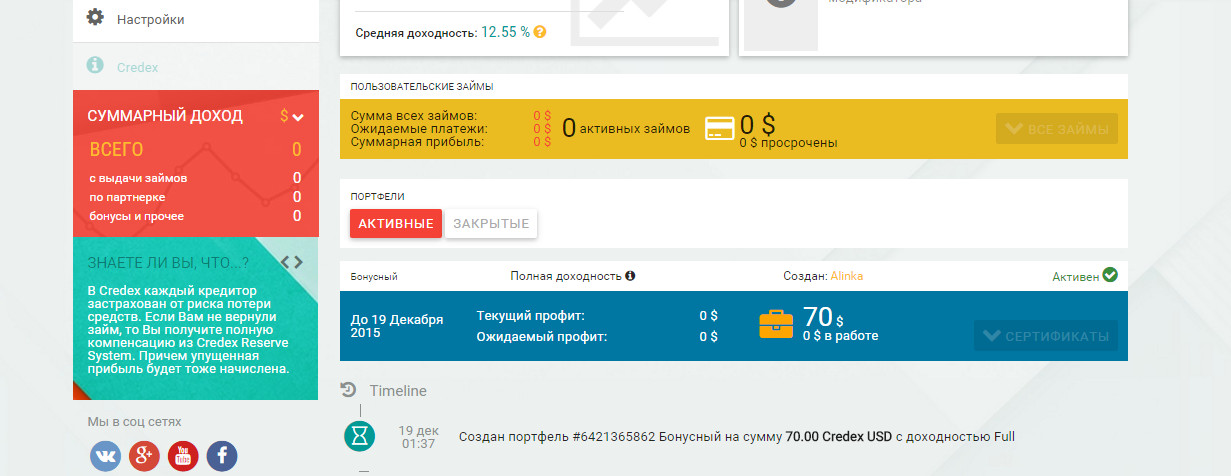Click the Timeline history icon
Viewport: 1231px width, 476px height.
[349, 390]
